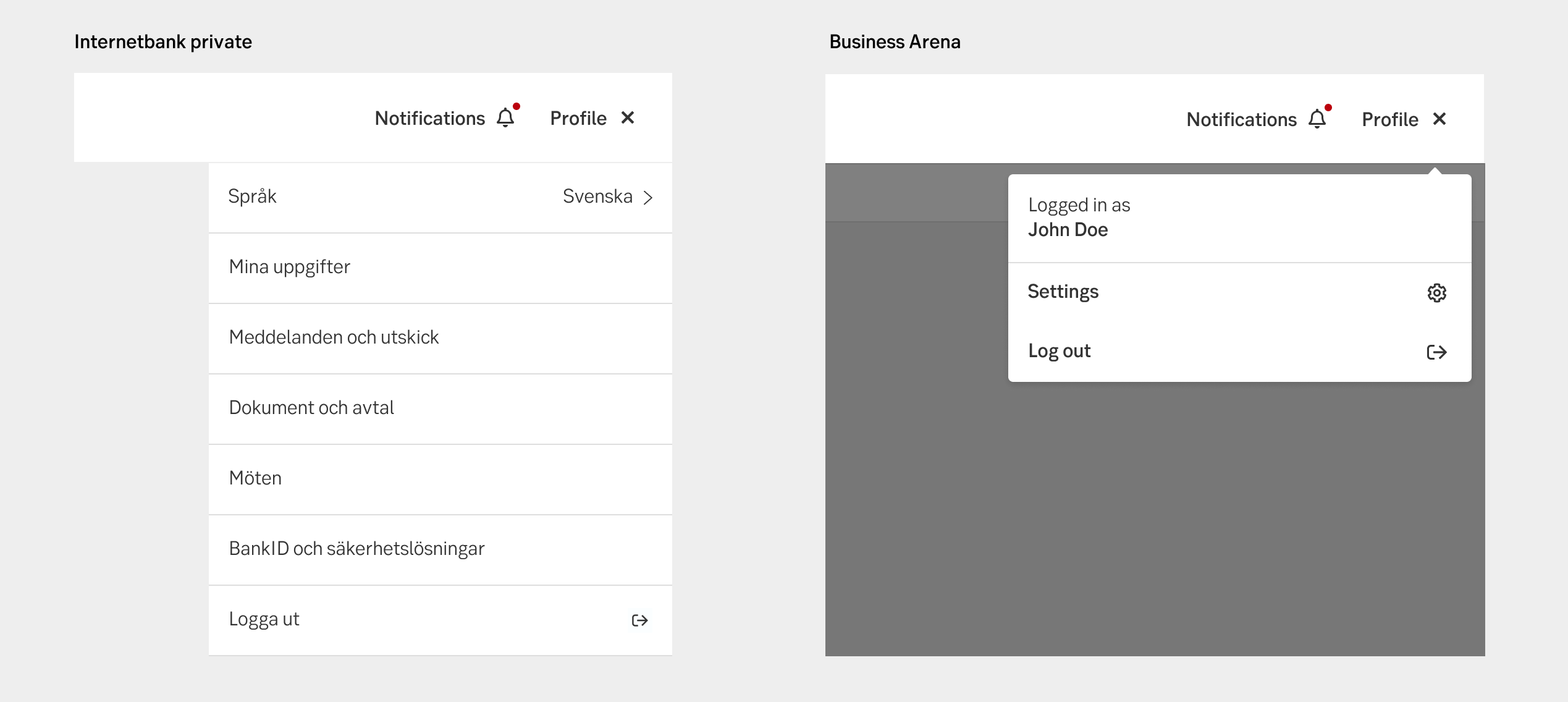This screenshot has width=1568, height=702.
Task: Expand the chevron next to Svenska
Action: click(x=650, y=196)
